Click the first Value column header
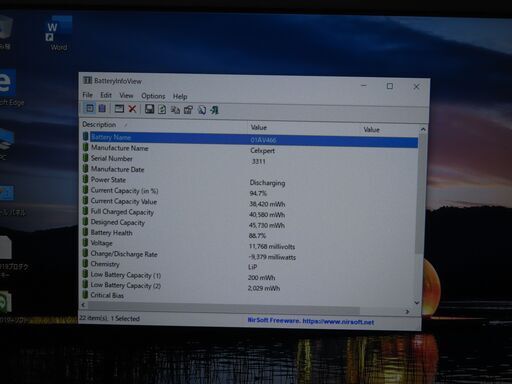 coord(304,128)
